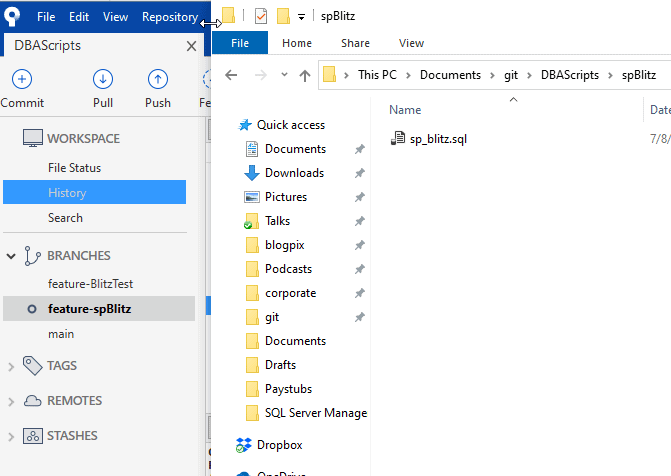Click spBlitz in the address path
Viewport: 671px width, 476px height.
tap(639, 75)
